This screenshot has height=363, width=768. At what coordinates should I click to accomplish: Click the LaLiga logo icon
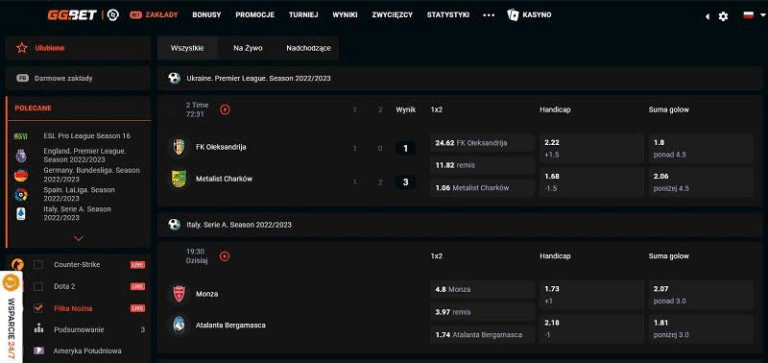click(21, 194)
